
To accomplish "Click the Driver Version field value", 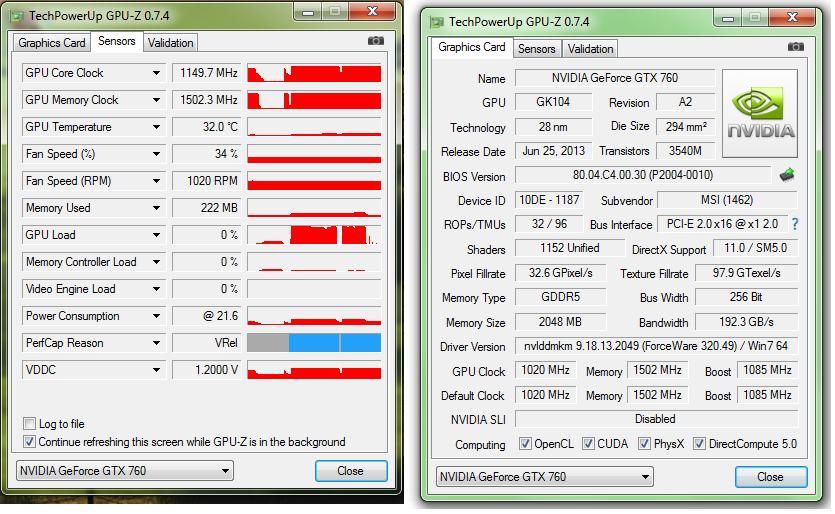I will (x=656, y=346).
